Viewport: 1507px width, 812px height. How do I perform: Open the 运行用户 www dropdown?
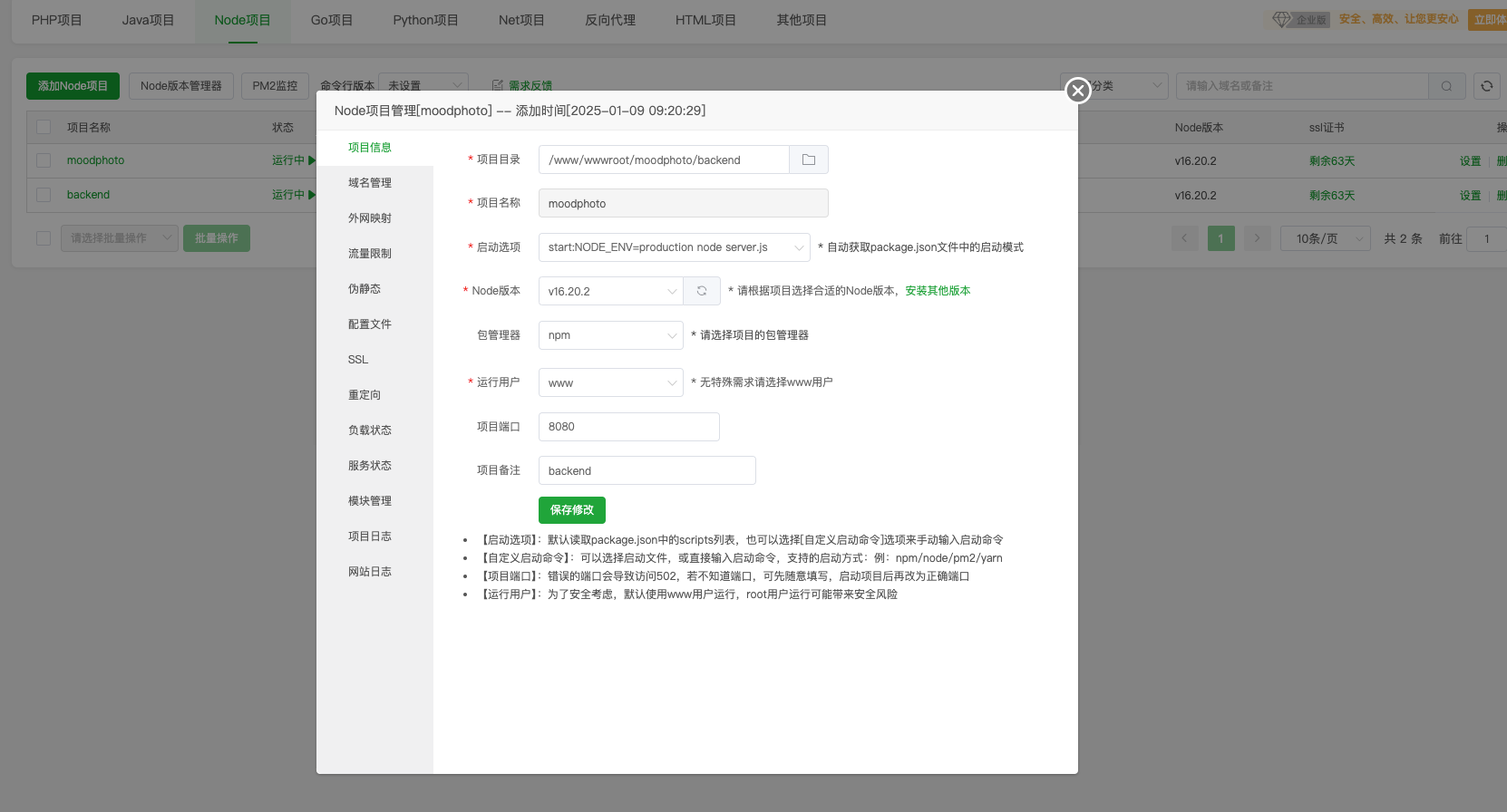click(x=611, y=382)
